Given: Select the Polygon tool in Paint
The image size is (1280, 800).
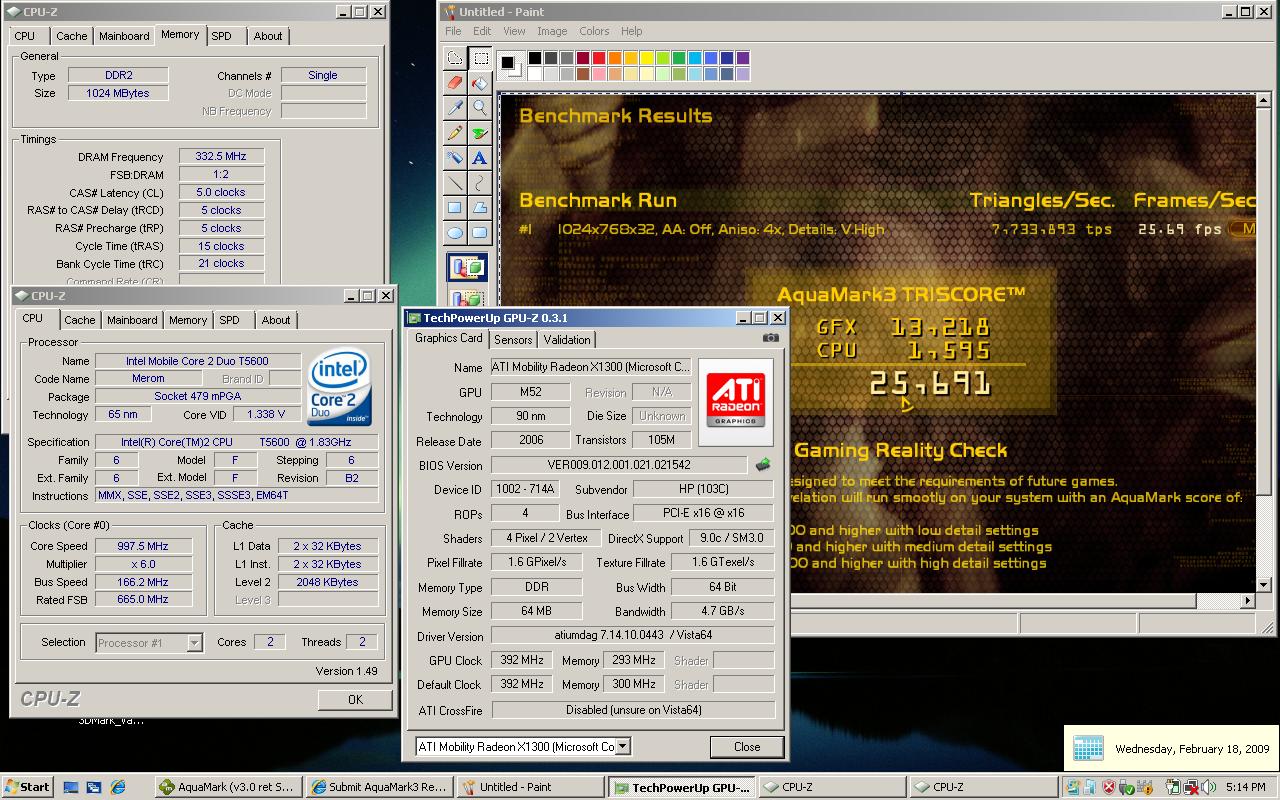Looking at the screenshot, I should 480,208.
